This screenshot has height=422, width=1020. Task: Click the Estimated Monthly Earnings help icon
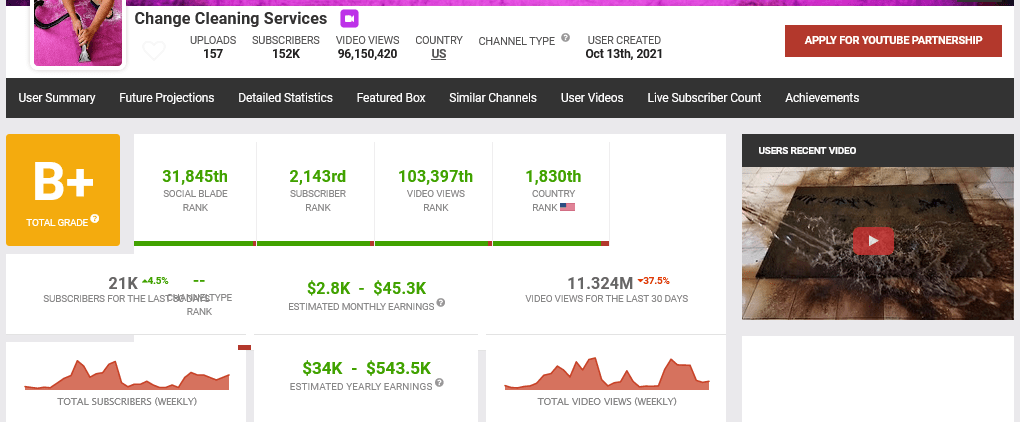click(x=441, y=302)
